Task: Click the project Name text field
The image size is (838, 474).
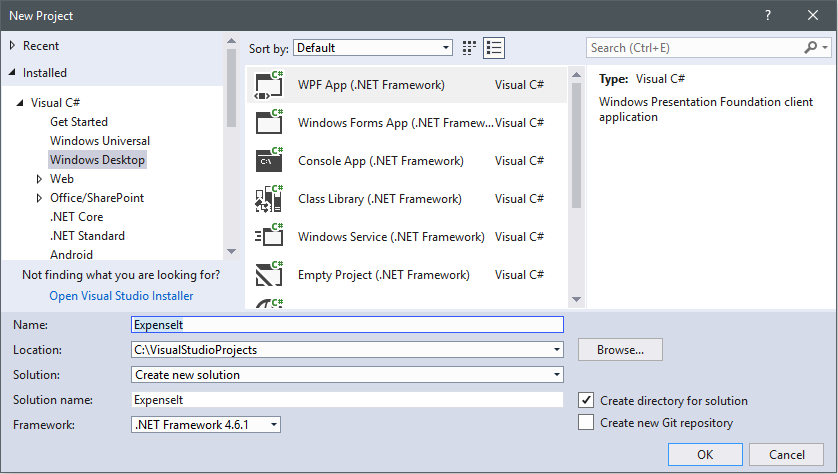Action: pyautogui.click(x=347, y=324)
